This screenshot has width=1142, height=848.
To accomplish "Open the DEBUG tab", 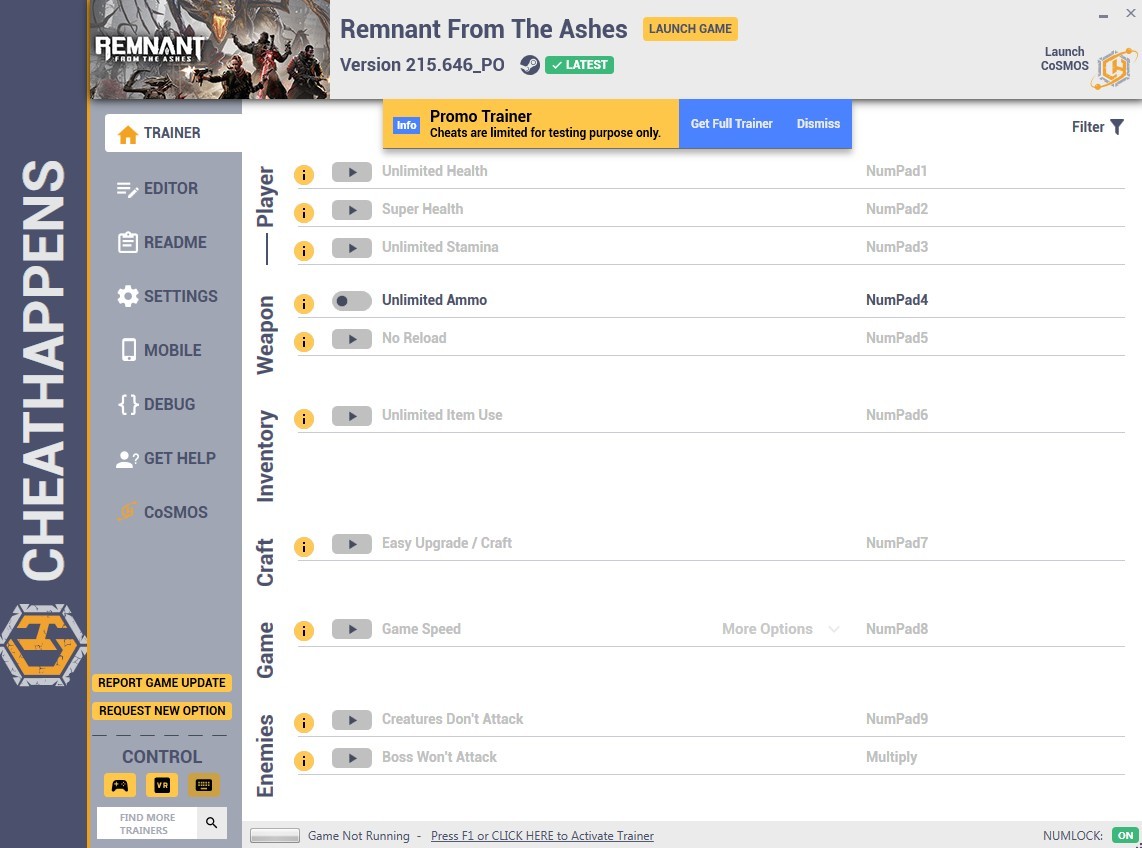I will point(157,404).
